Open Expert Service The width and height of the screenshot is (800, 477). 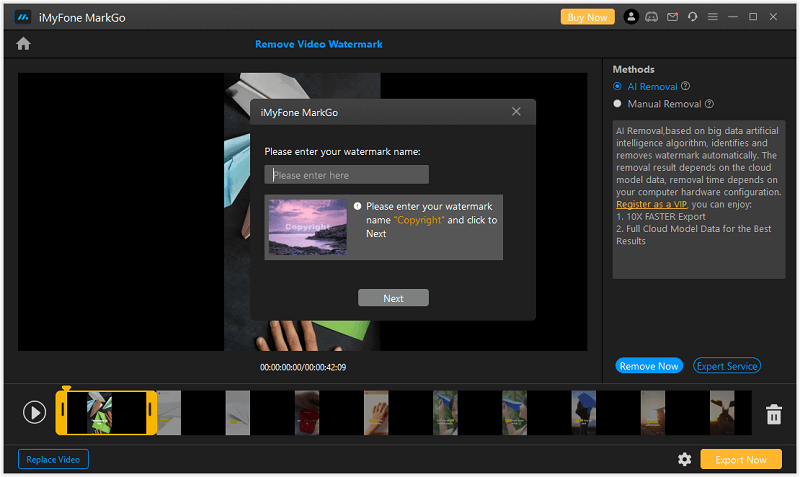[727, 366]
